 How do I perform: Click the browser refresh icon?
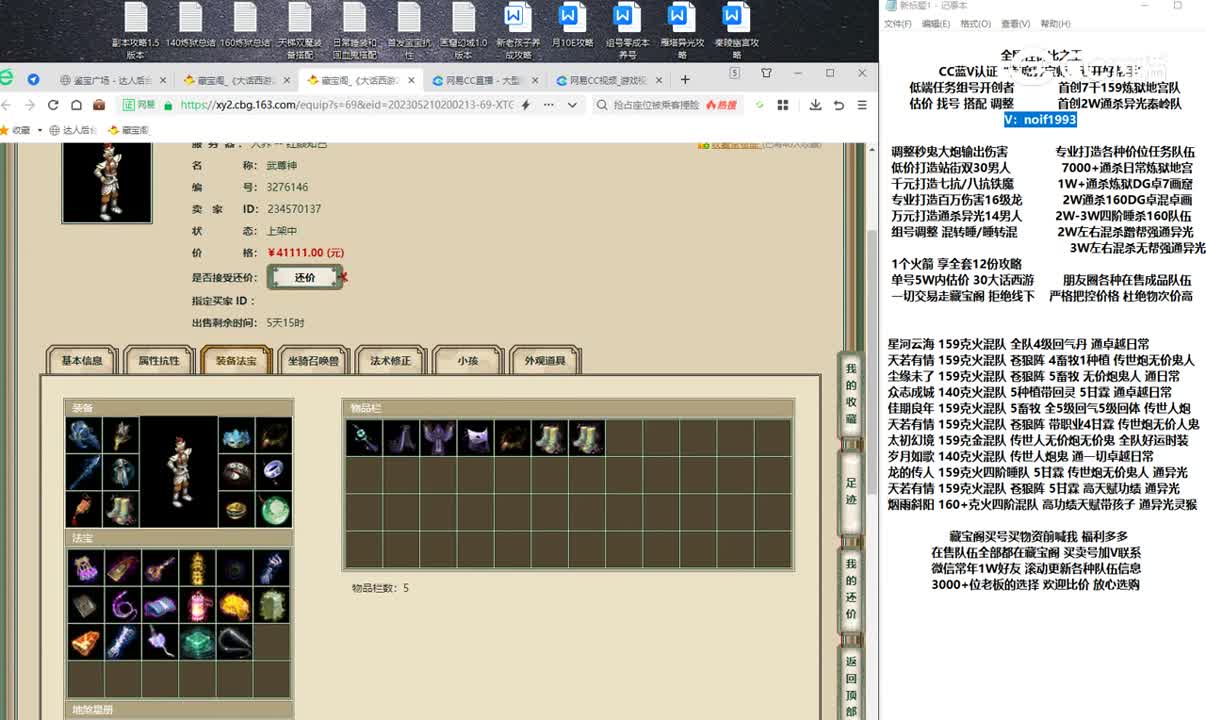tap(50, 105)
